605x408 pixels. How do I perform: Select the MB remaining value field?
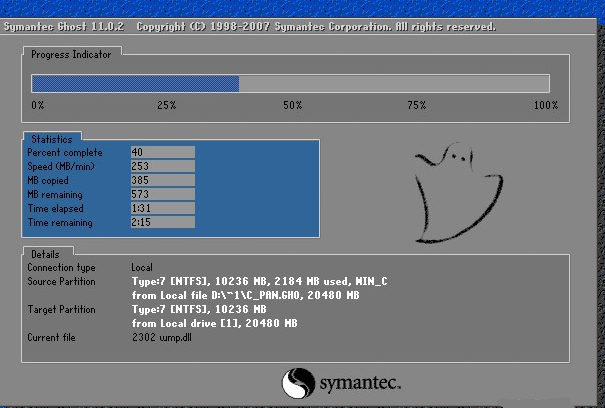coord(162,194)
